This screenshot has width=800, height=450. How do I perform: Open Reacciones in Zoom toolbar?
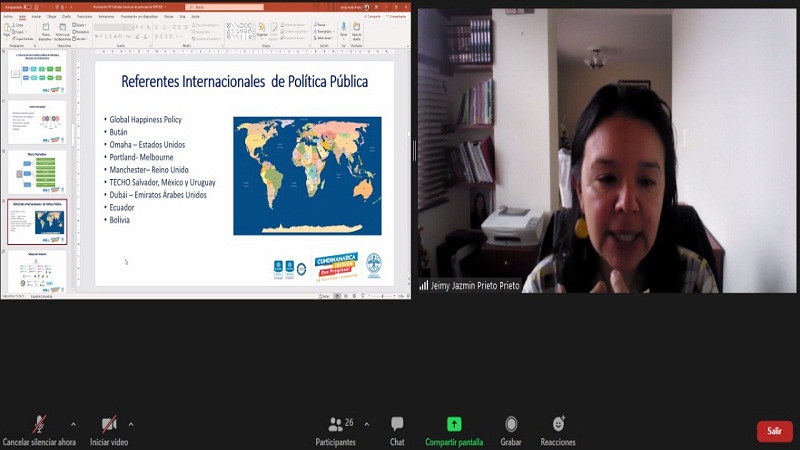point(558,432)
